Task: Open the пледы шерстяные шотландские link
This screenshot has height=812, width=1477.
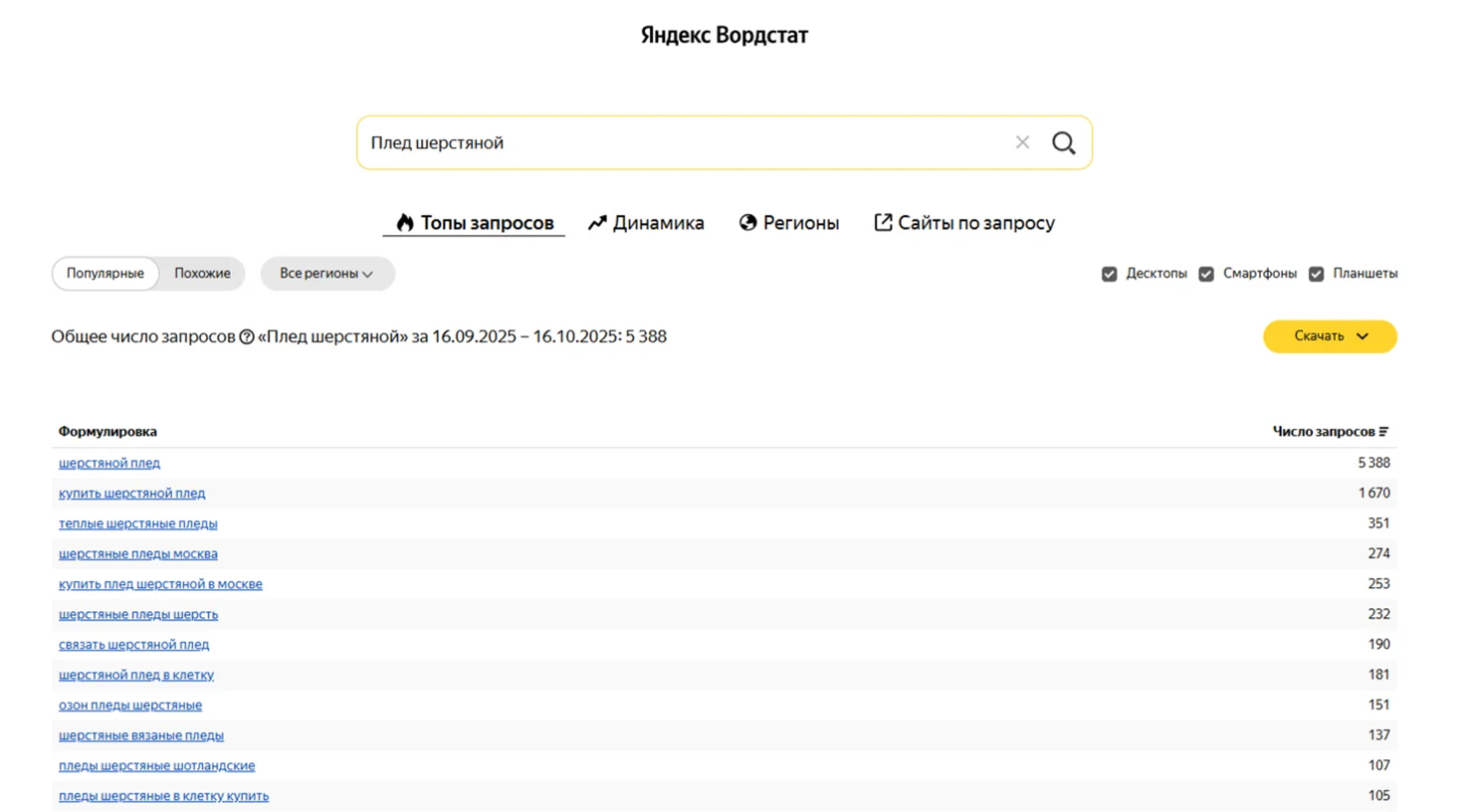Action: pos(157,766)
